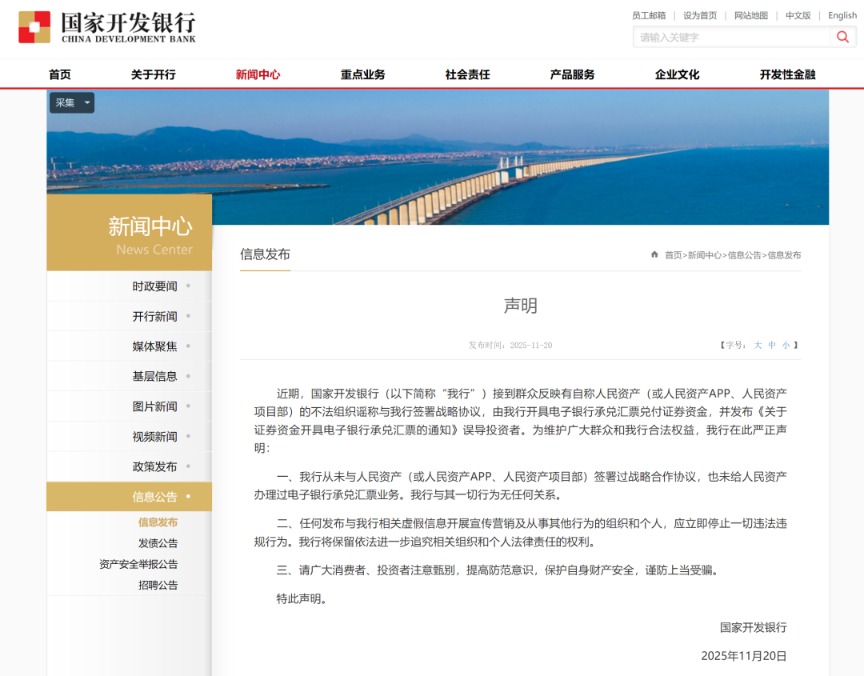Expand the 采集 dropdown arrow
Viewport: 864px width, 676px height.
click(87, 102)
